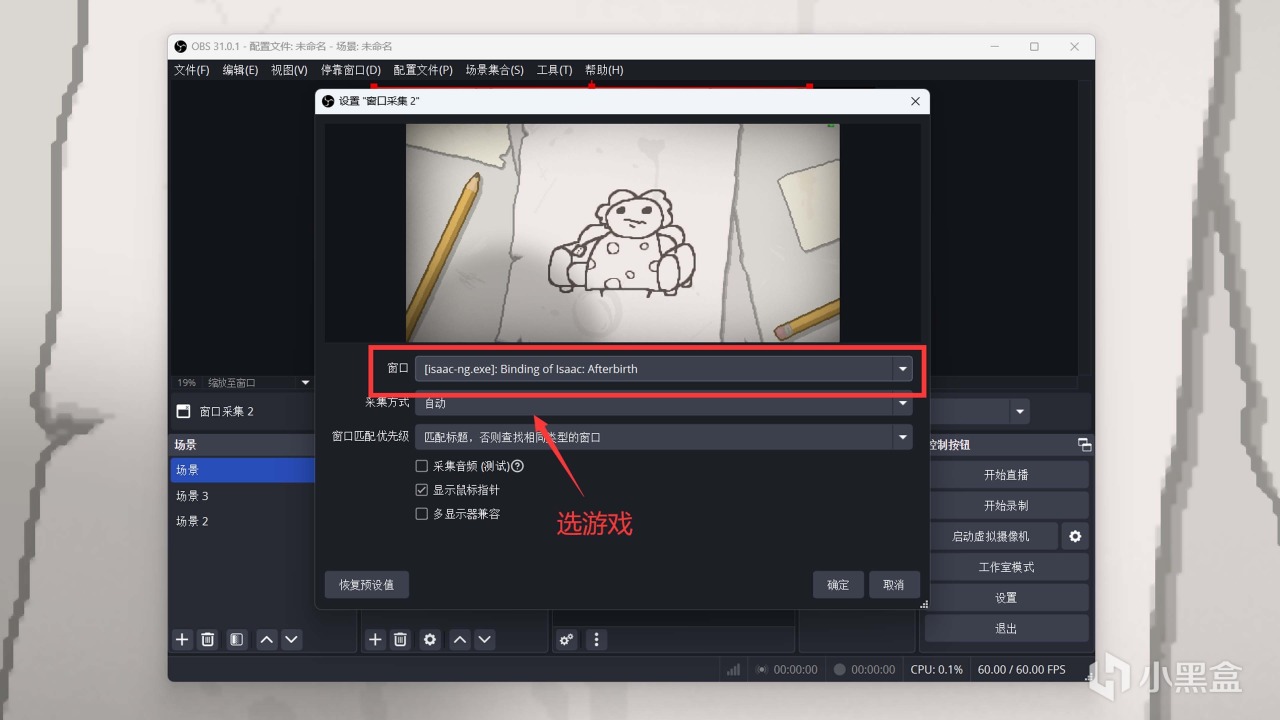Viewport: 1280px width, 720px height.
Task: Add a new scene with the plus icon
Action: (x=182, y=639)
